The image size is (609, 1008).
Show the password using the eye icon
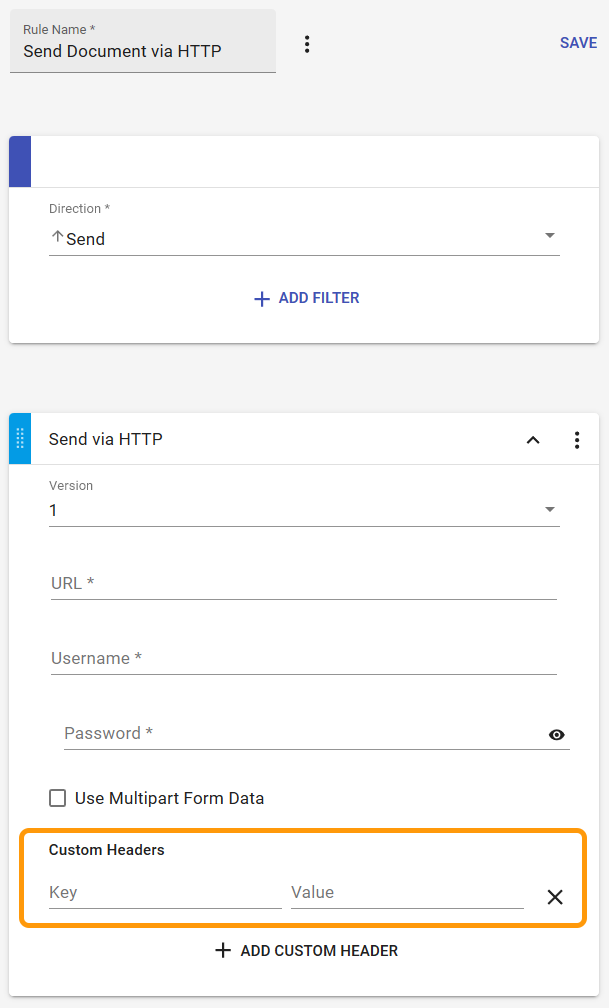(x=557, y=734)
